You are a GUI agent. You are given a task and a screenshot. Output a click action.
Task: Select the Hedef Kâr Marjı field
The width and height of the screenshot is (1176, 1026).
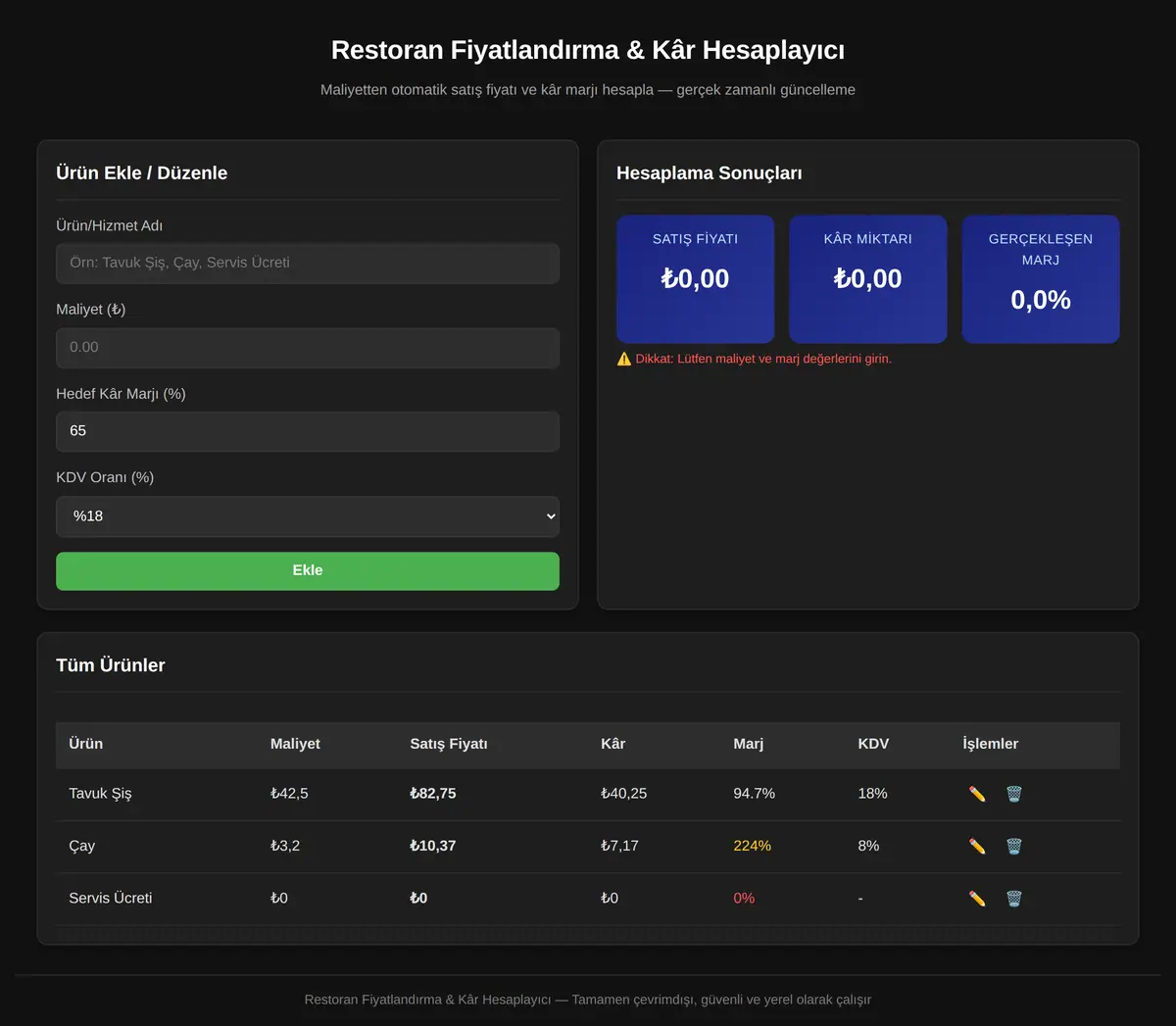coord(308,431)
